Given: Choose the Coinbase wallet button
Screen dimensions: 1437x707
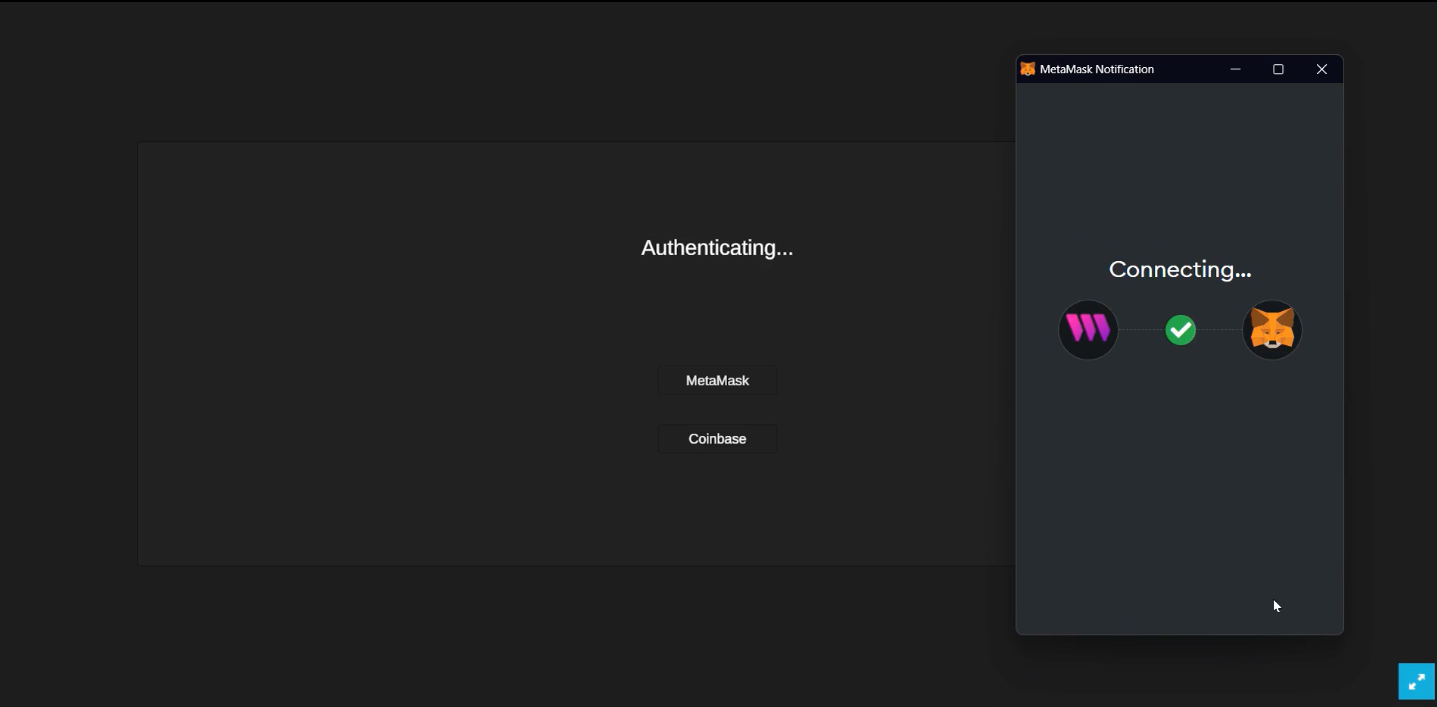Looking at the screenshot, I should tap(717, 439).
